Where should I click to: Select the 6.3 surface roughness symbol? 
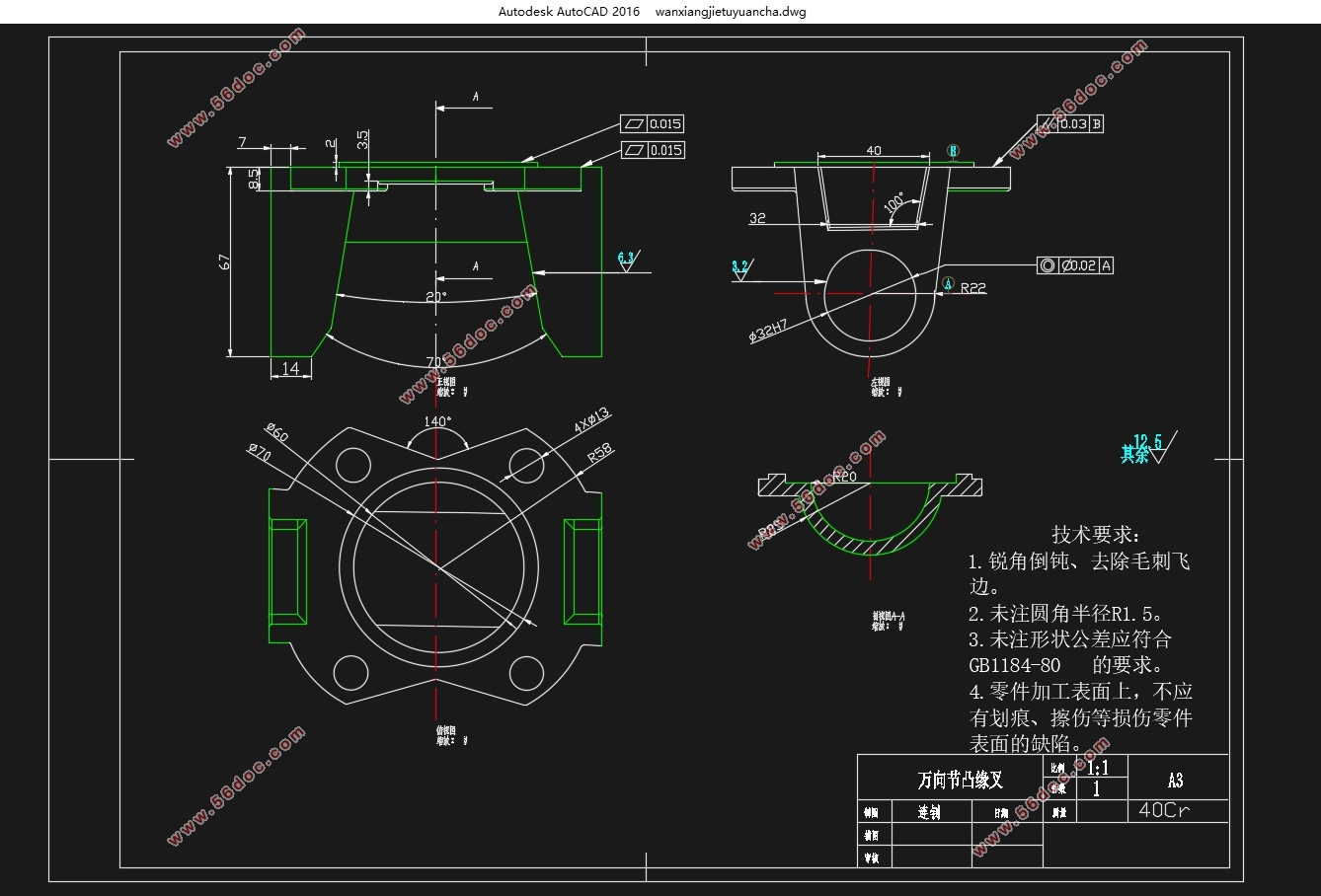(627, 261)
